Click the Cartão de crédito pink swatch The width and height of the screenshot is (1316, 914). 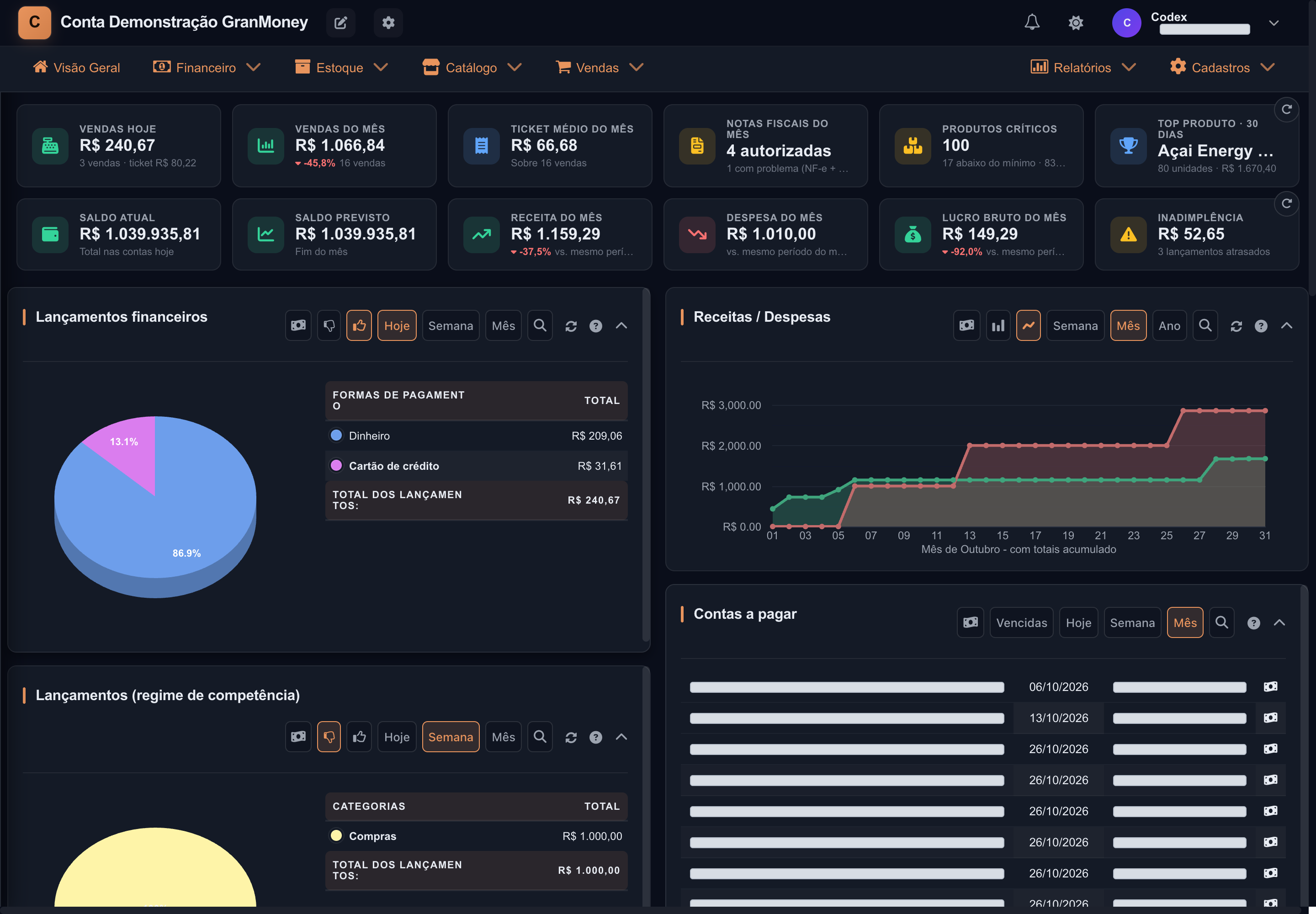(336, 465)
